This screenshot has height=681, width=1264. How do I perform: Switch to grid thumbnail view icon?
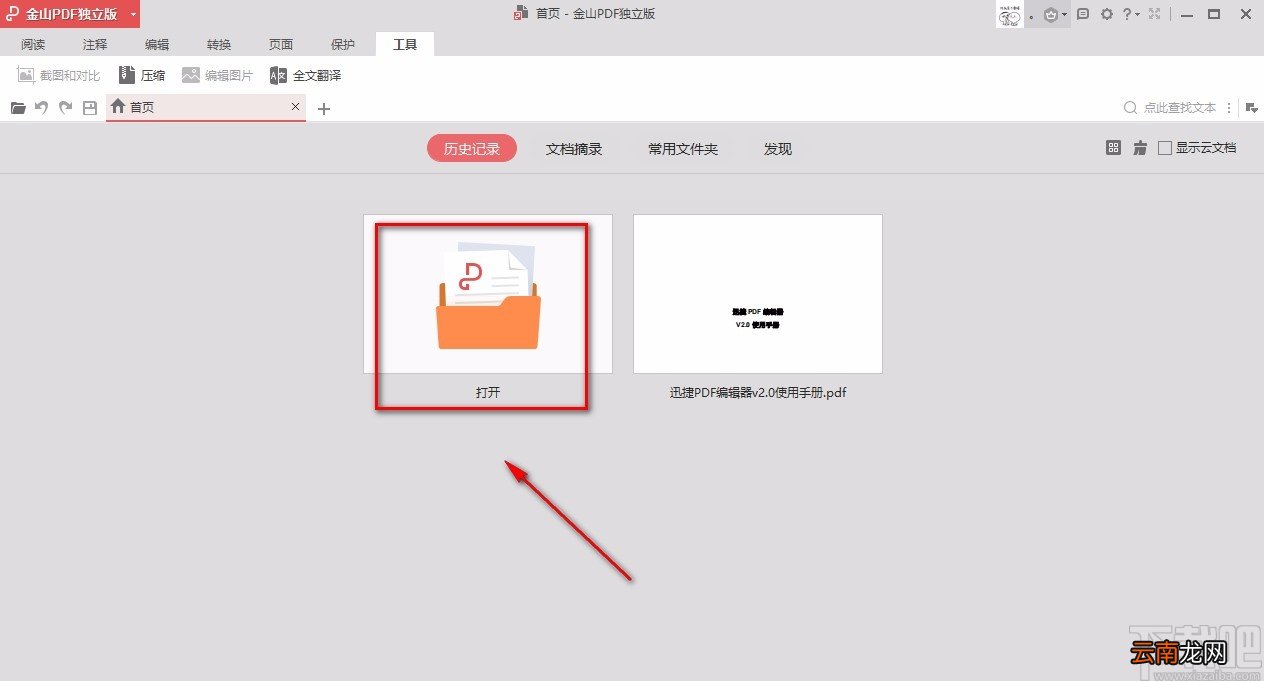click(x=1114, y=148)
